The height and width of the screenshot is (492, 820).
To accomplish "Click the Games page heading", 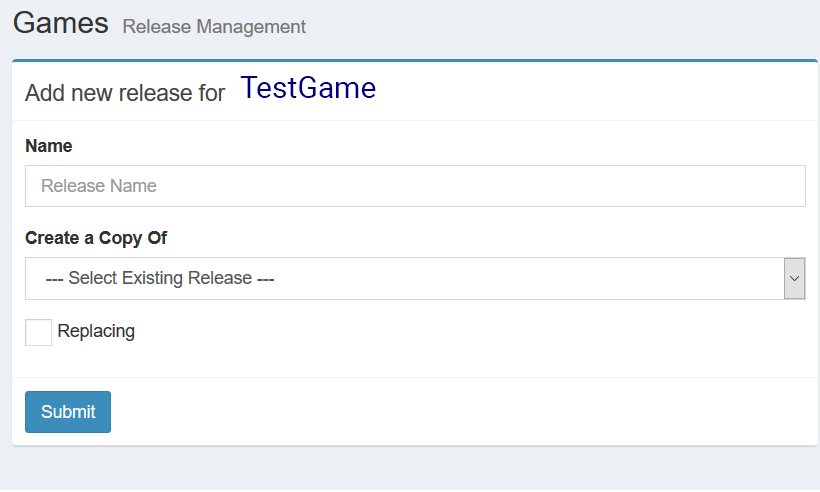I will [x=61, y=24].
